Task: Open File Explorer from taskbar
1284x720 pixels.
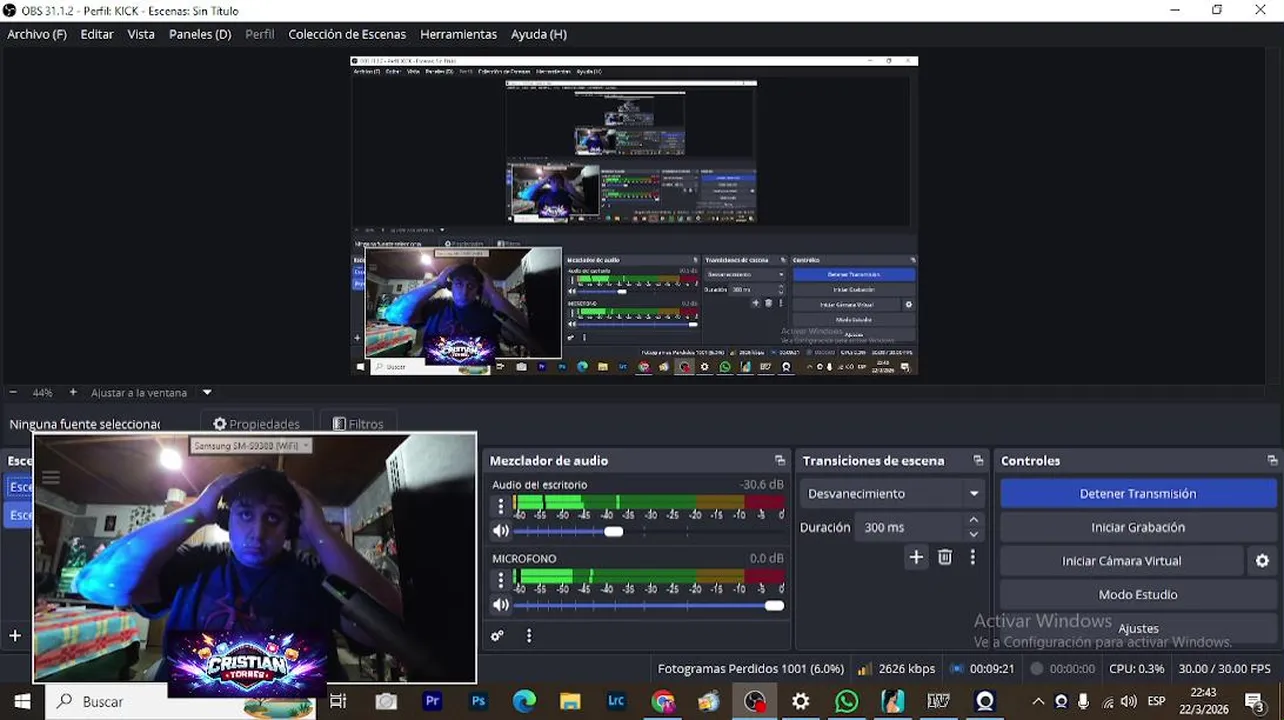Action: 570,702
